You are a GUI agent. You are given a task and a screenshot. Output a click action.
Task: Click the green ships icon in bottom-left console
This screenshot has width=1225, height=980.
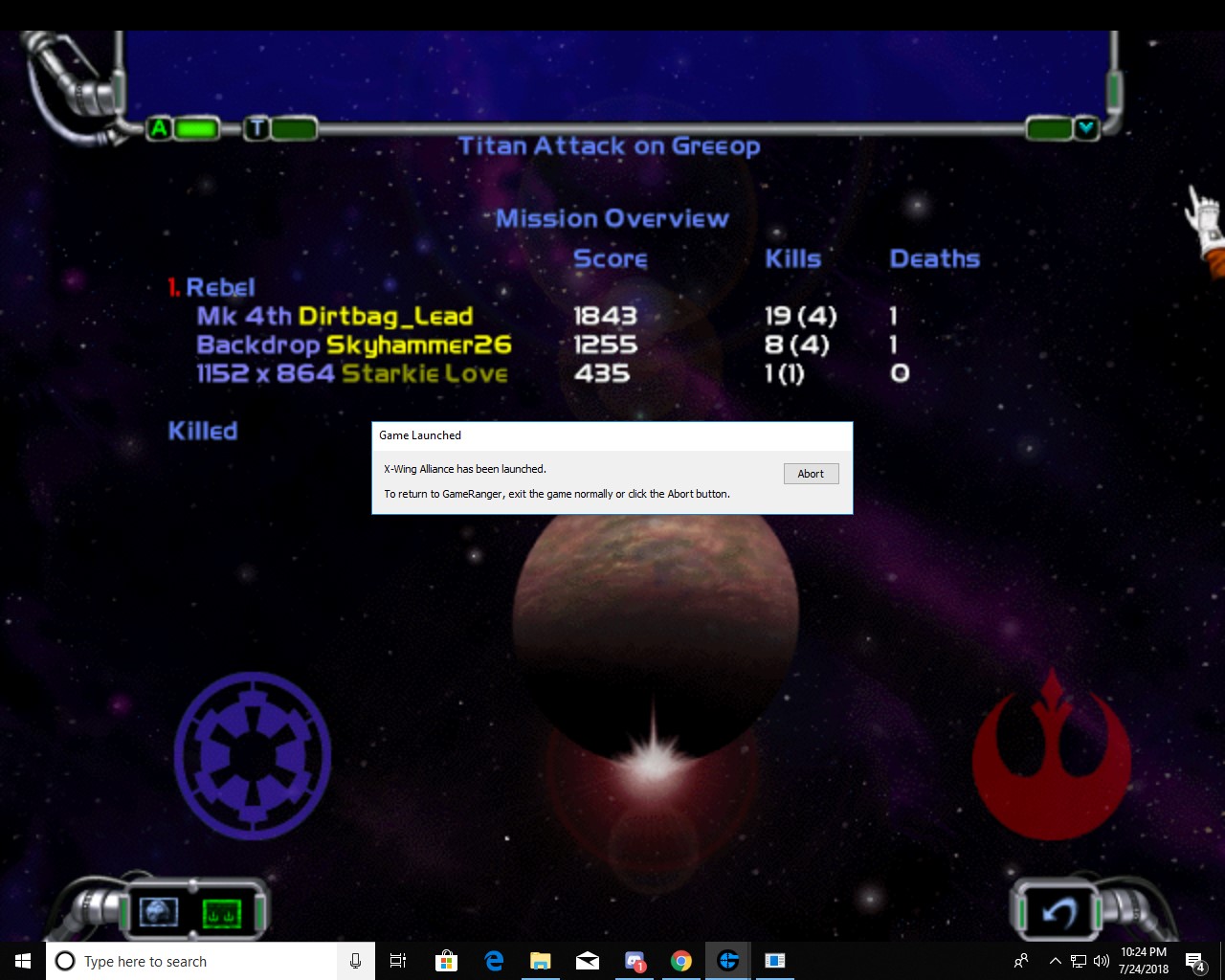(222, 912)
